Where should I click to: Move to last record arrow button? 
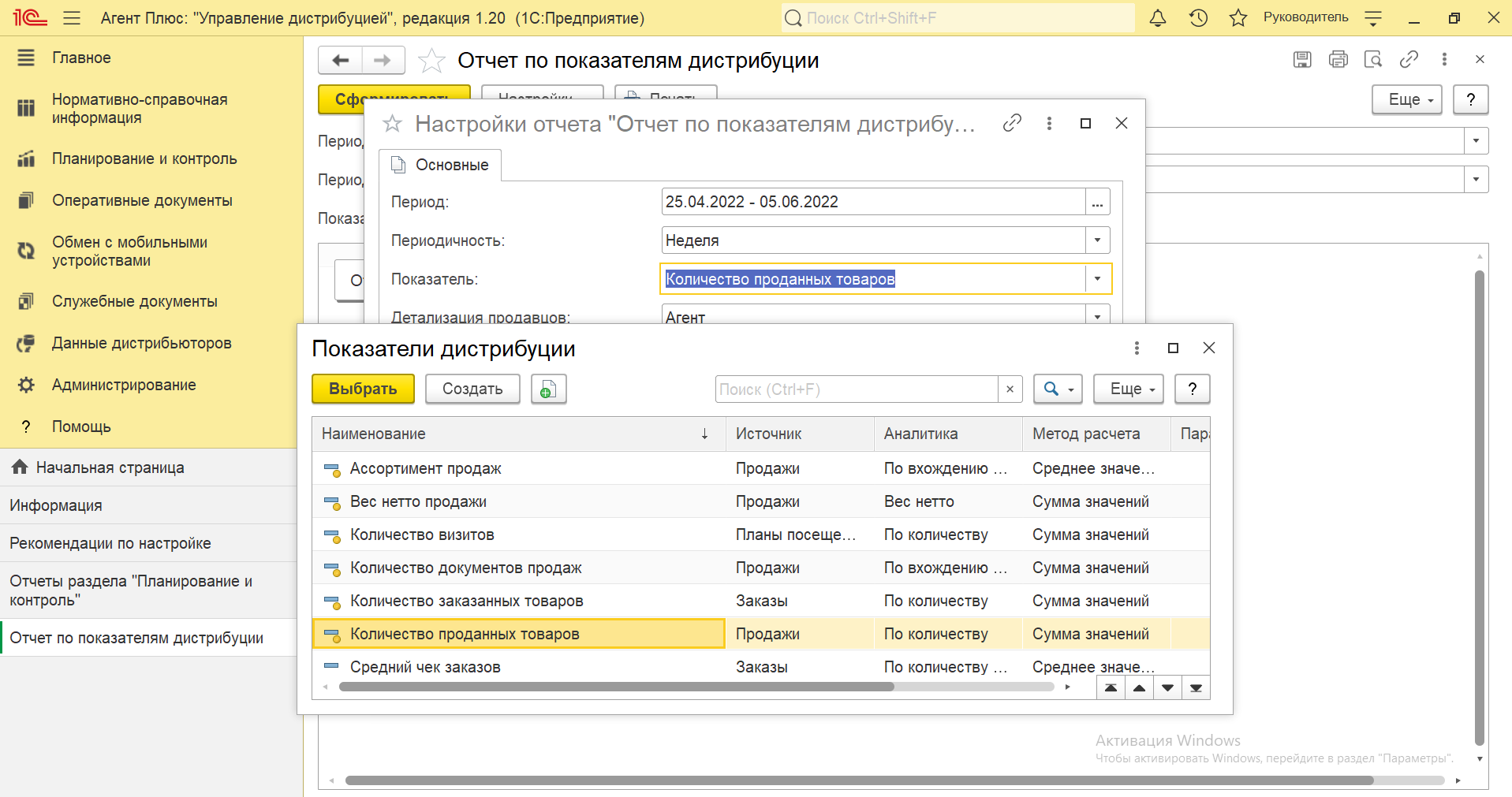[1196, 688]
